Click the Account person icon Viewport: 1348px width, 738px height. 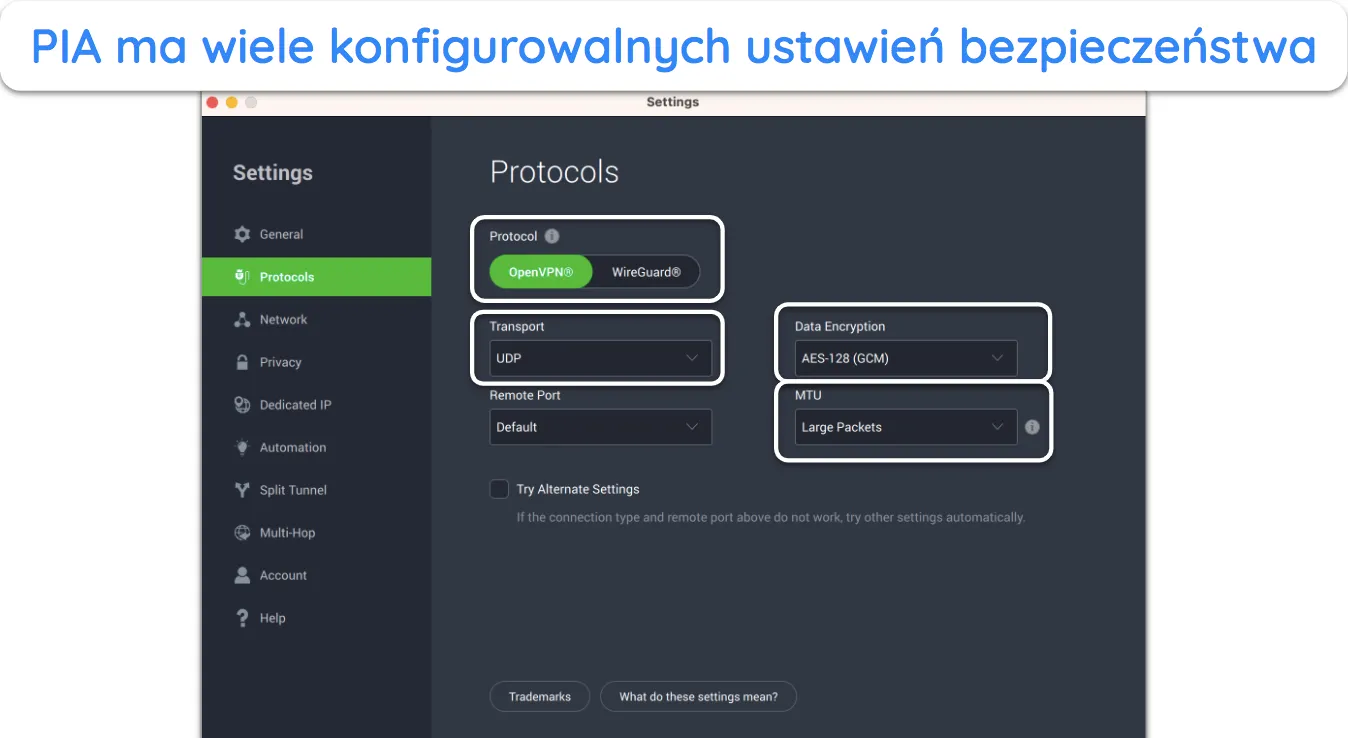click(242, 575)
